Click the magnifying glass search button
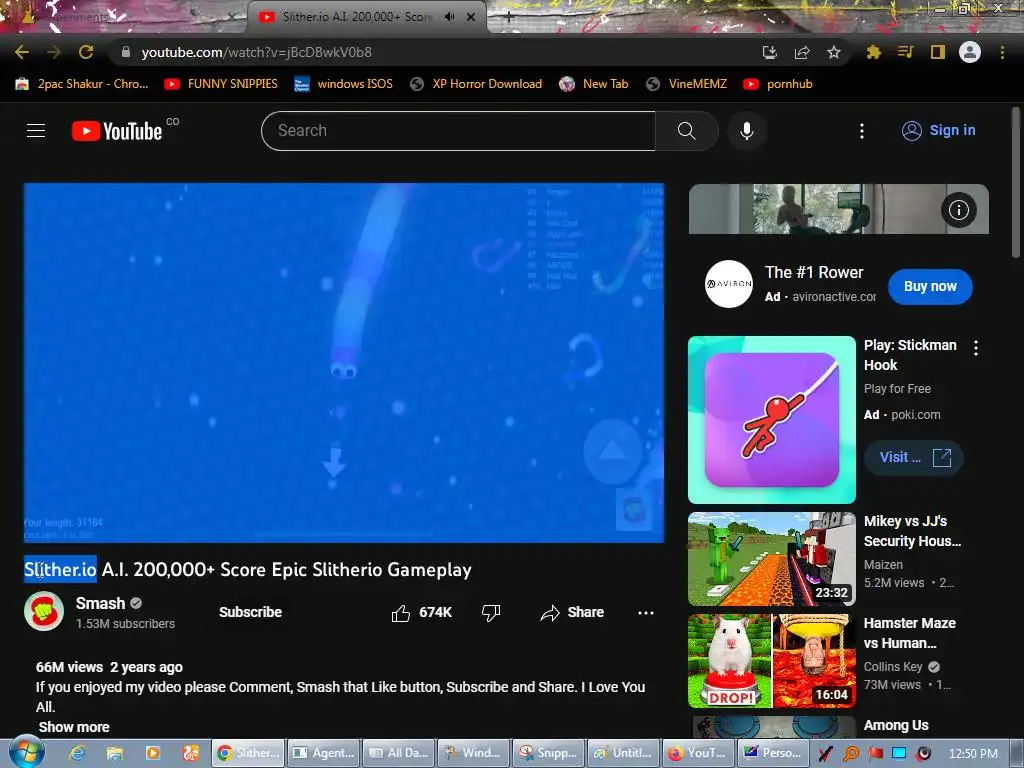Image resolution: width=1024 pixels, height=768 pixels. (686, 131)
